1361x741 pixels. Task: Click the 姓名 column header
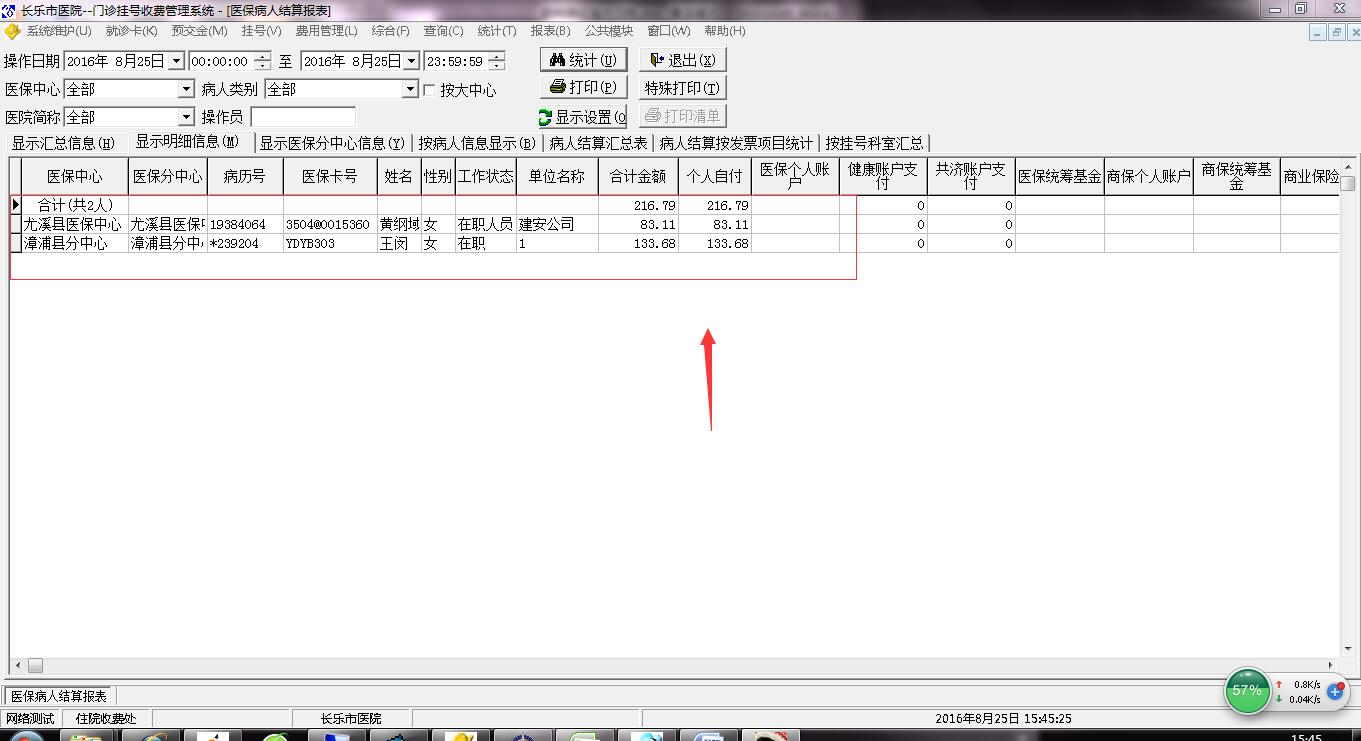399,176
